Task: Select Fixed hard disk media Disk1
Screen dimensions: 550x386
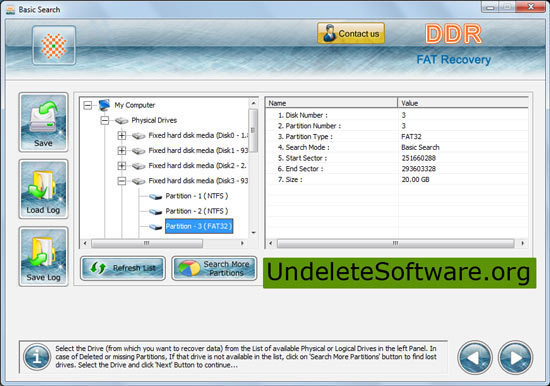Action: tap(198, 151)
